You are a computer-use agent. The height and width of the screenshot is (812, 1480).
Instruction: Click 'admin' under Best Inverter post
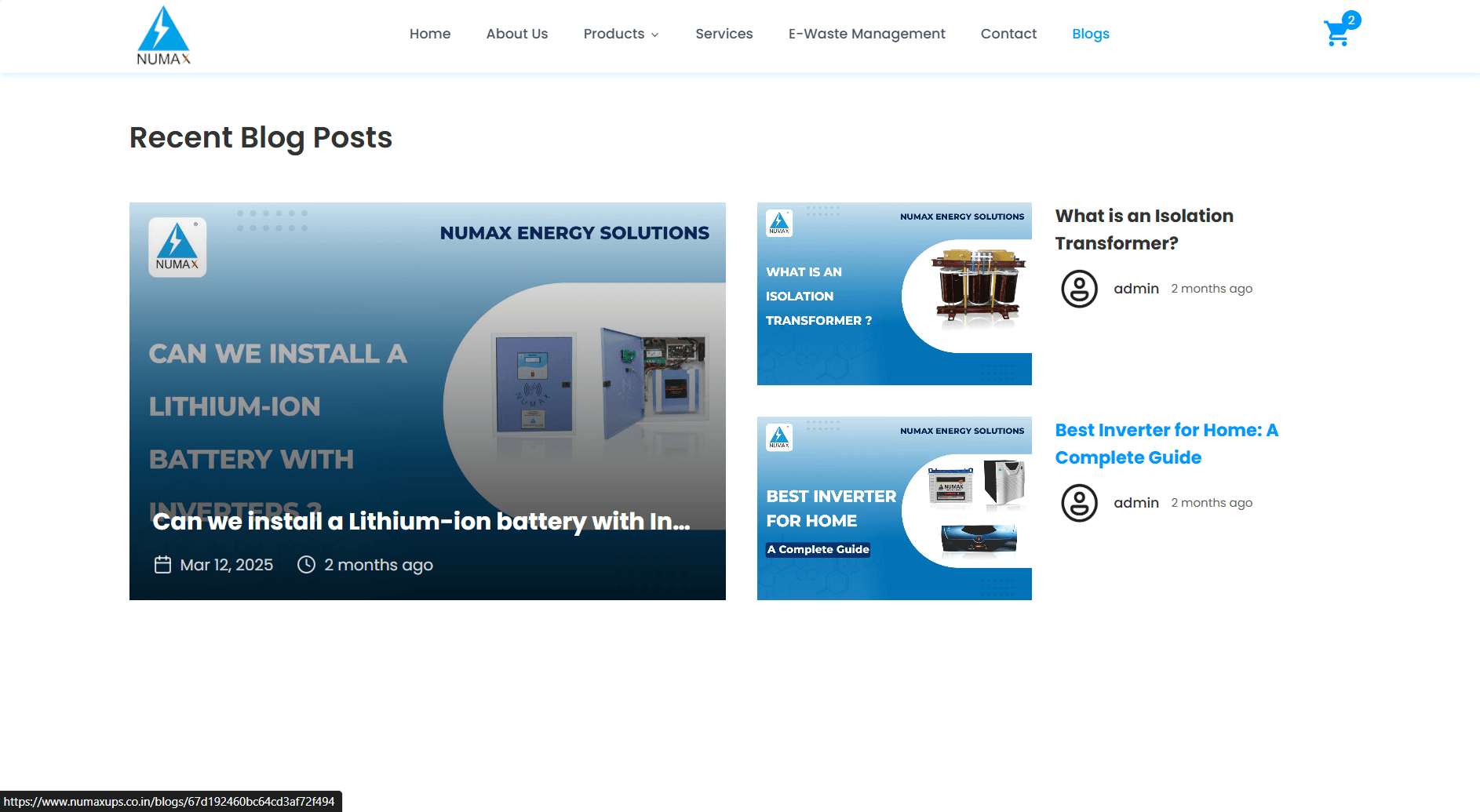(1136, 503)
